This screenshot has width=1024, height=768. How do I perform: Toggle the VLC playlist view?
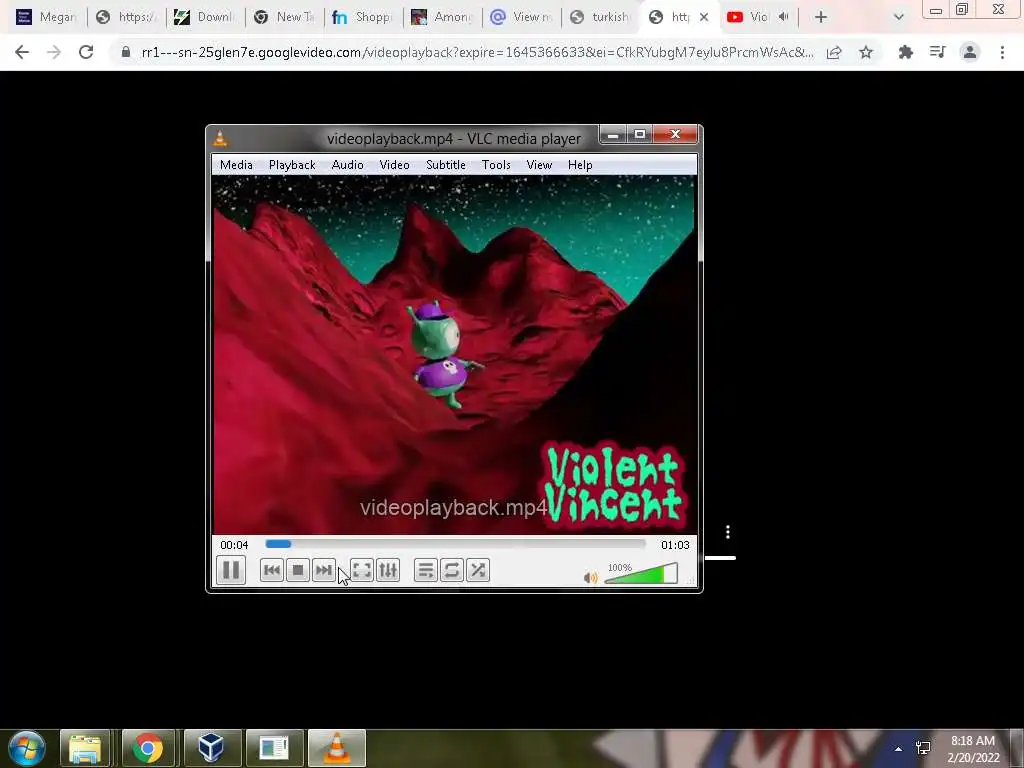click(x=425, y=571)
